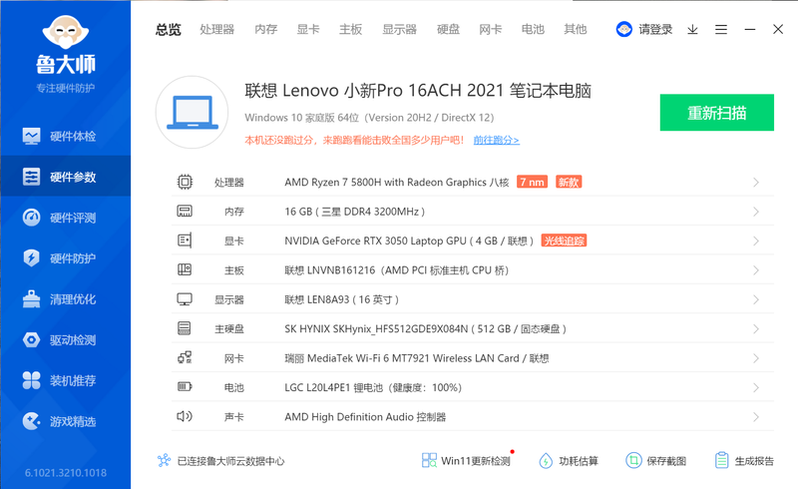Viewport: 798px width, 489px height.
Task: Open the 硬件体检 sidebar section
Action: pos(65,136)
